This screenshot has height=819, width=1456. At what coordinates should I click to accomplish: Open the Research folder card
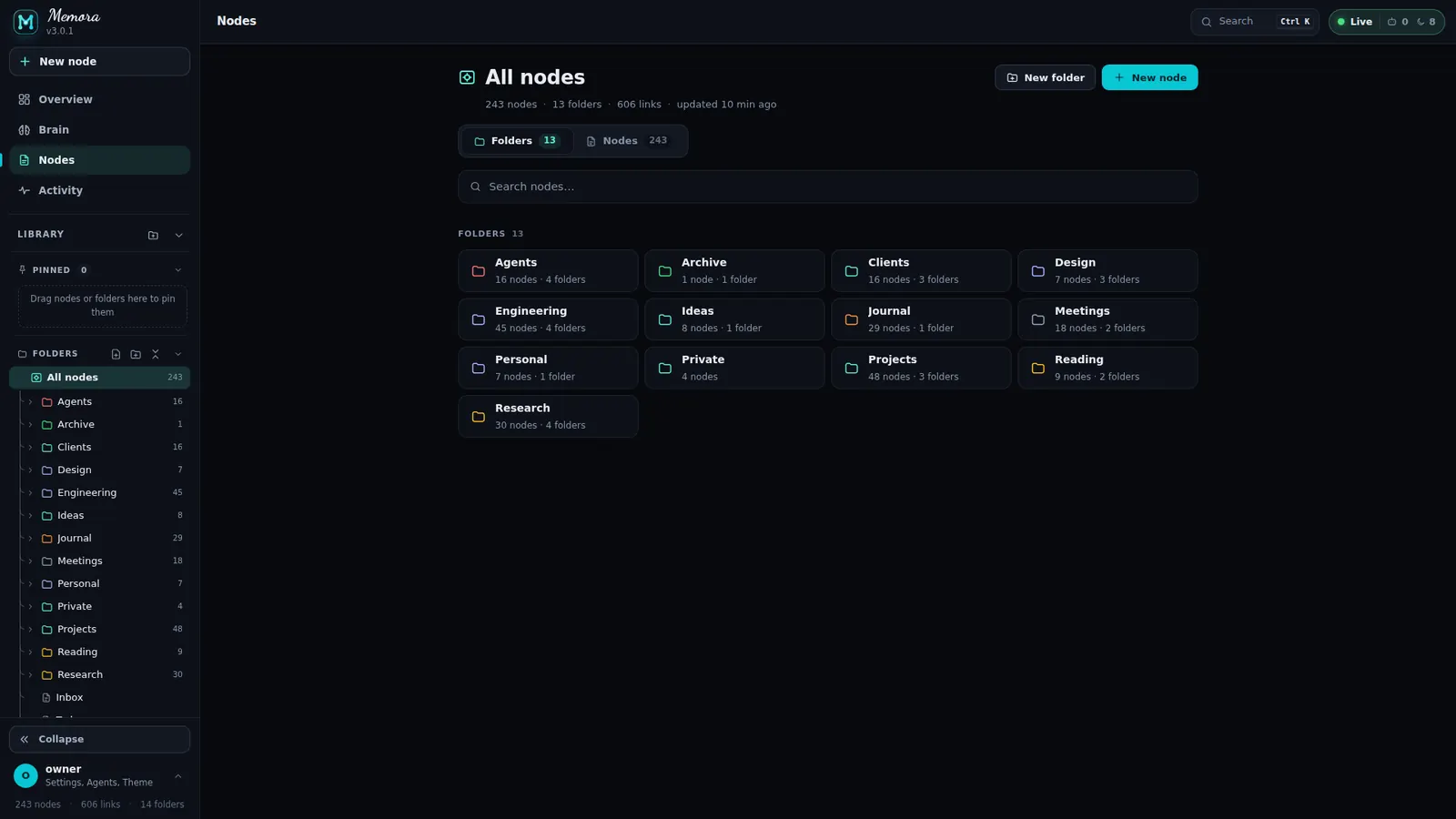pos(548,416)
